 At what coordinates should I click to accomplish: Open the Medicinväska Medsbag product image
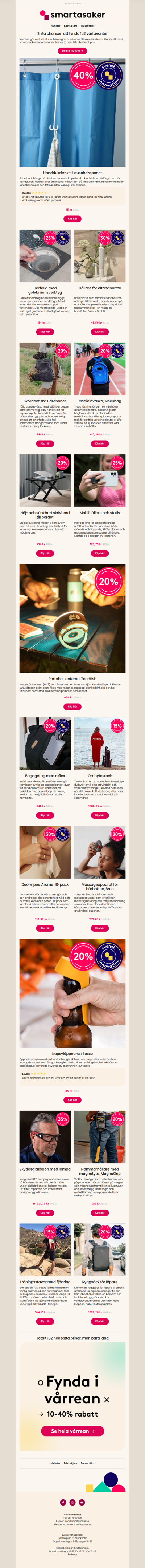click(x=100, y=369)
